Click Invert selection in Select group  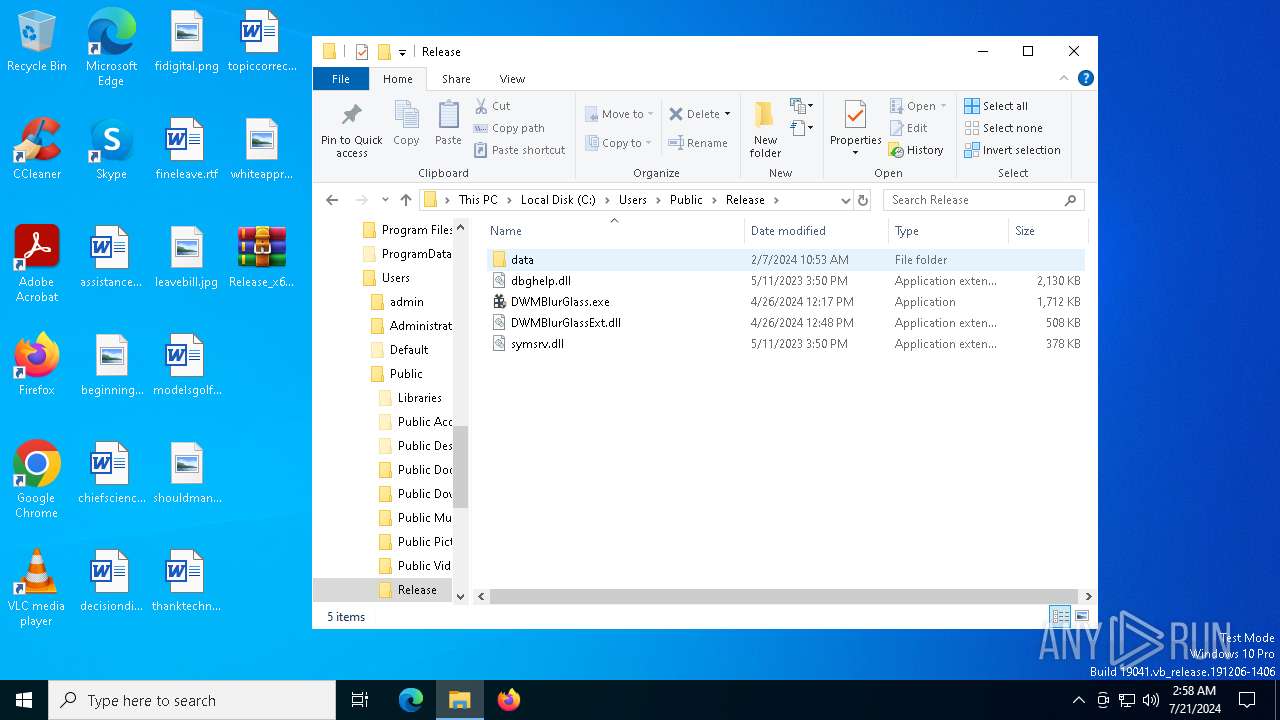pos(1012,150)
